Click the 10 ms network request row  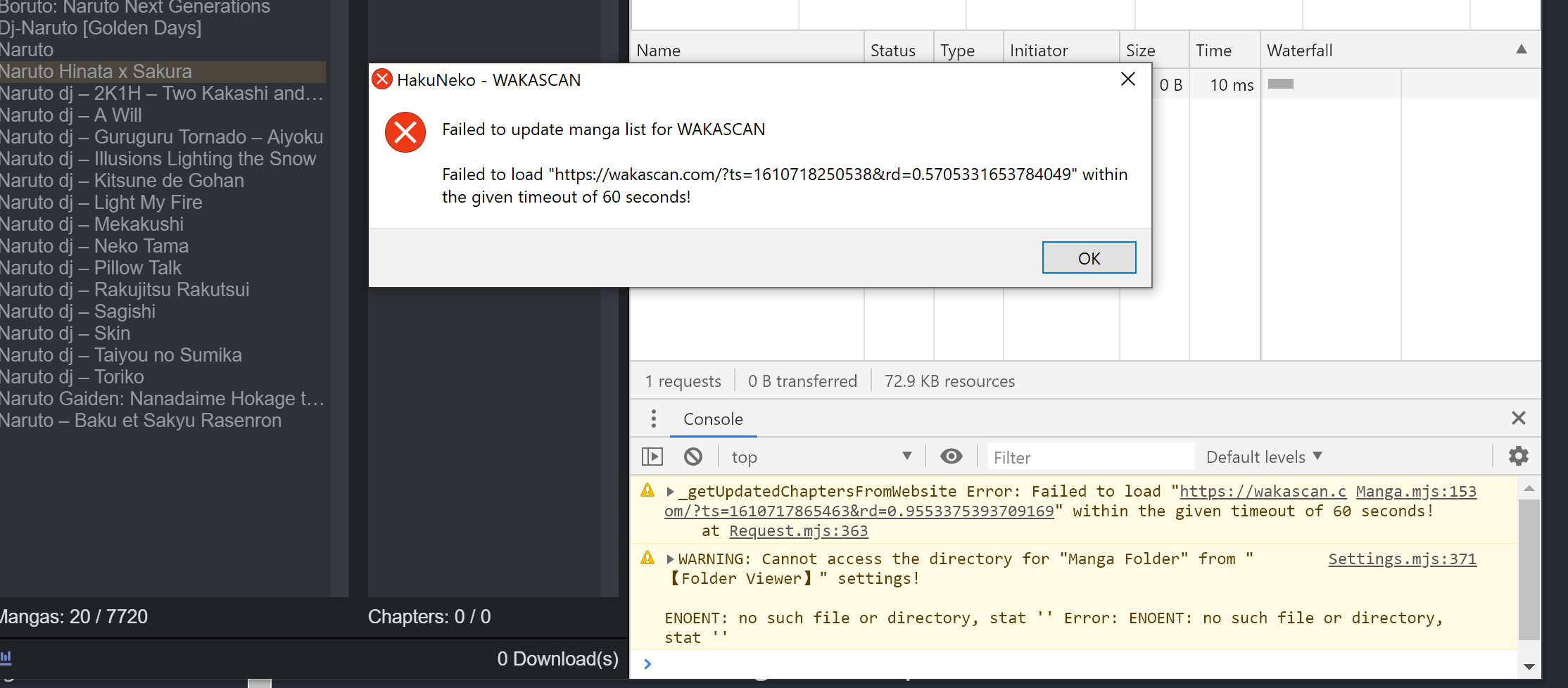click(x=1232, y=84)
